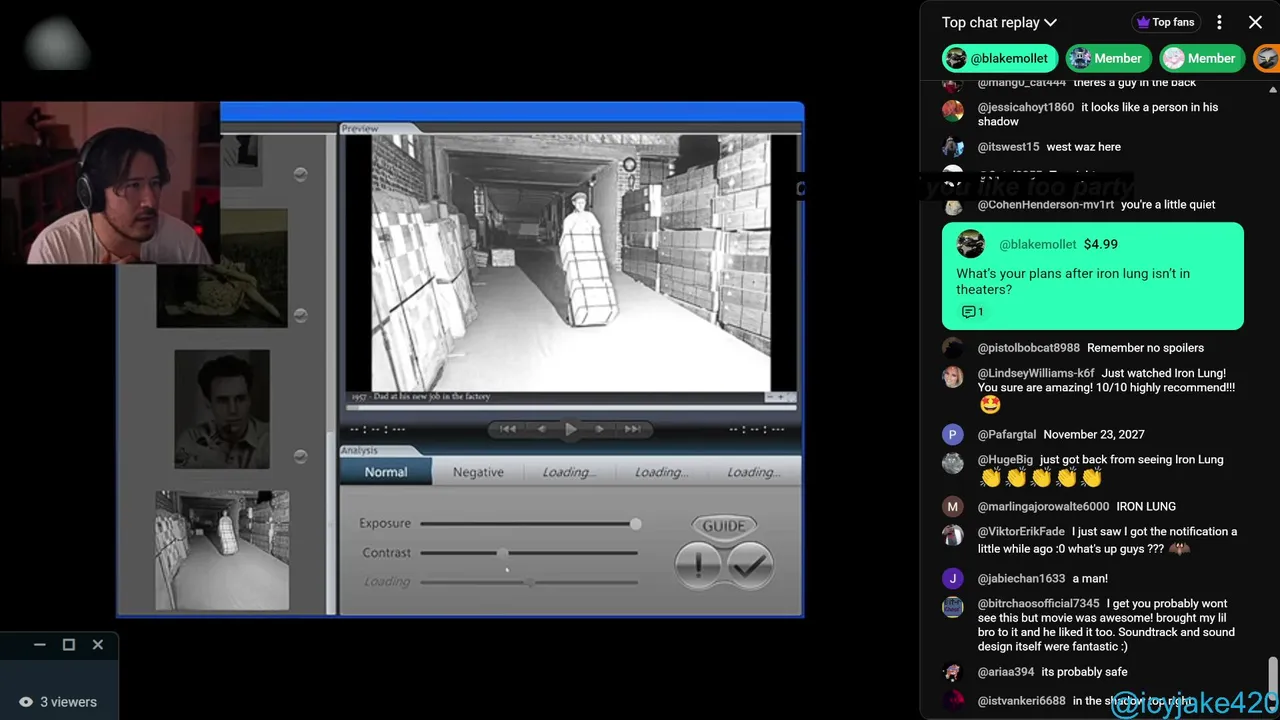The height and width of the screenshot is (720, 1280).
Task: Click the last Loading... analysis tab
Action: click(x=753, y=472)
